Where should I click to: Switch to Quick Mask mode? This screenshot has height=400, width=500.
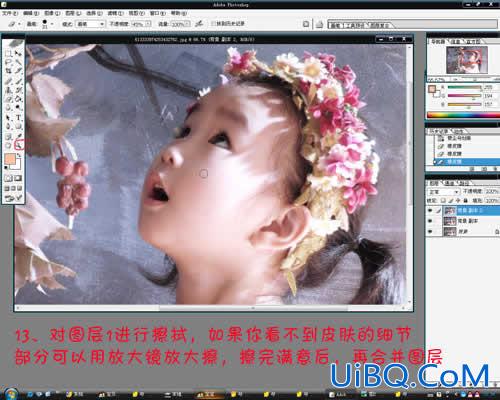pyautogui.click(x=18, y=178)
